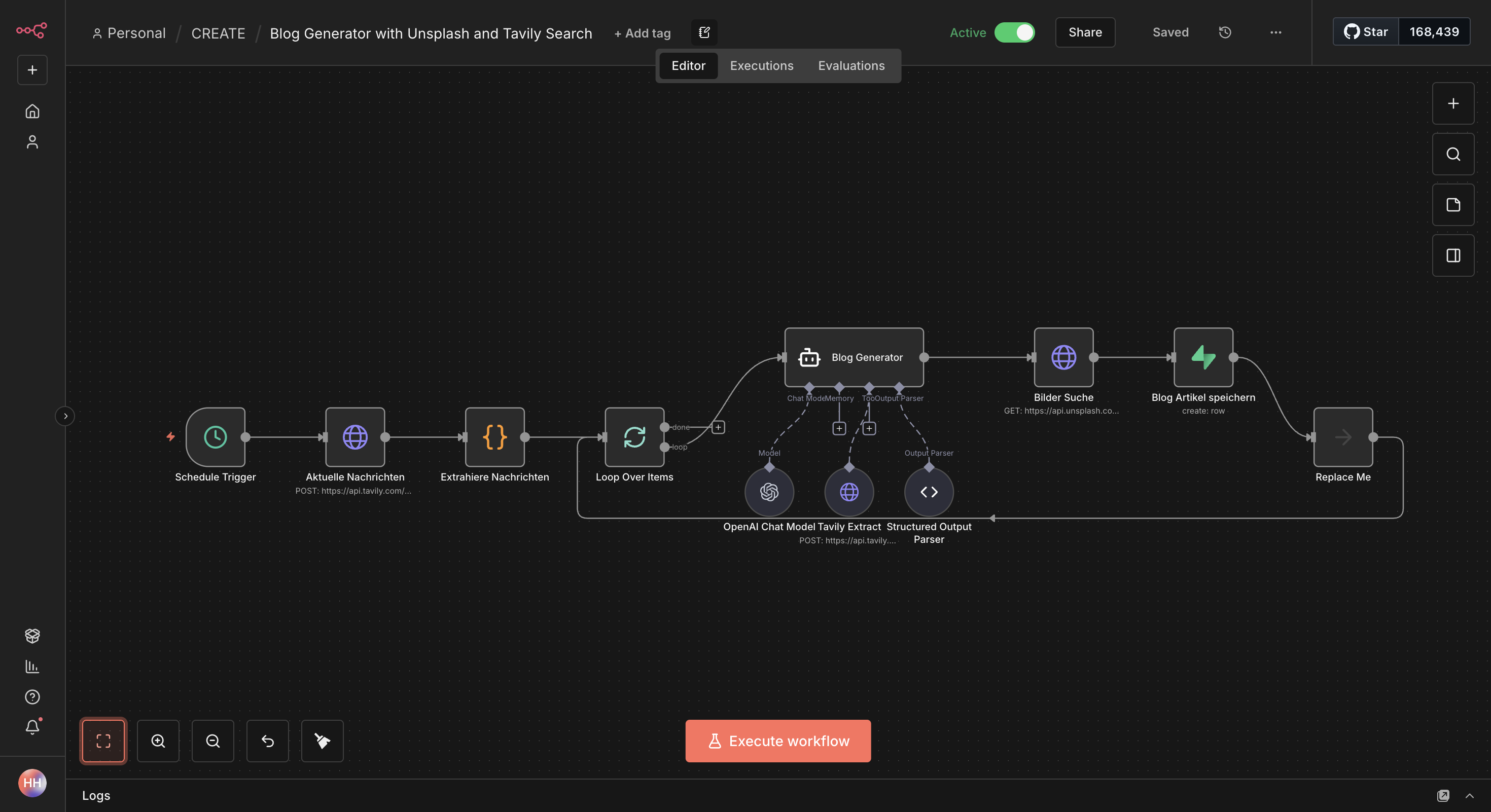
Task: Expand the collapsed left sidebar arrow
Action: point(65,417)
